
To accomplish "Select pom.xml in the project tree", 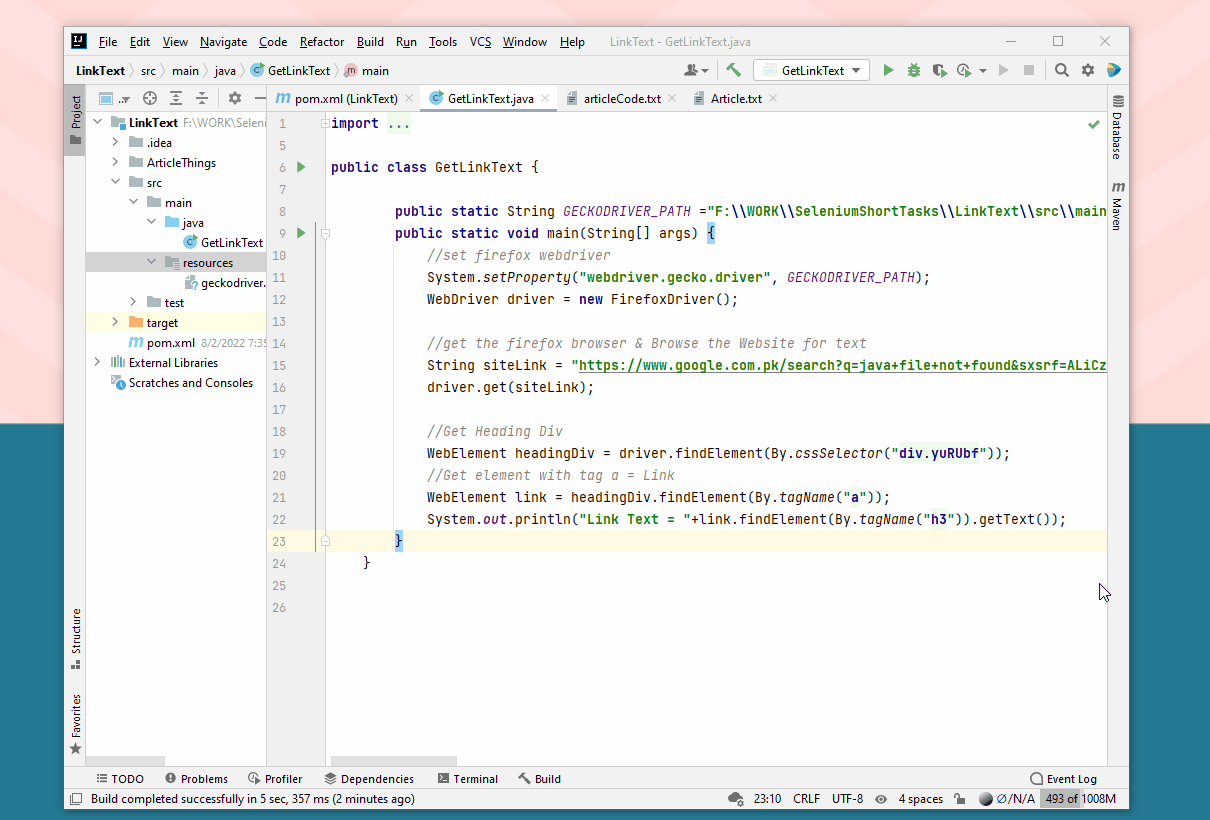I will tap(161, 342).
